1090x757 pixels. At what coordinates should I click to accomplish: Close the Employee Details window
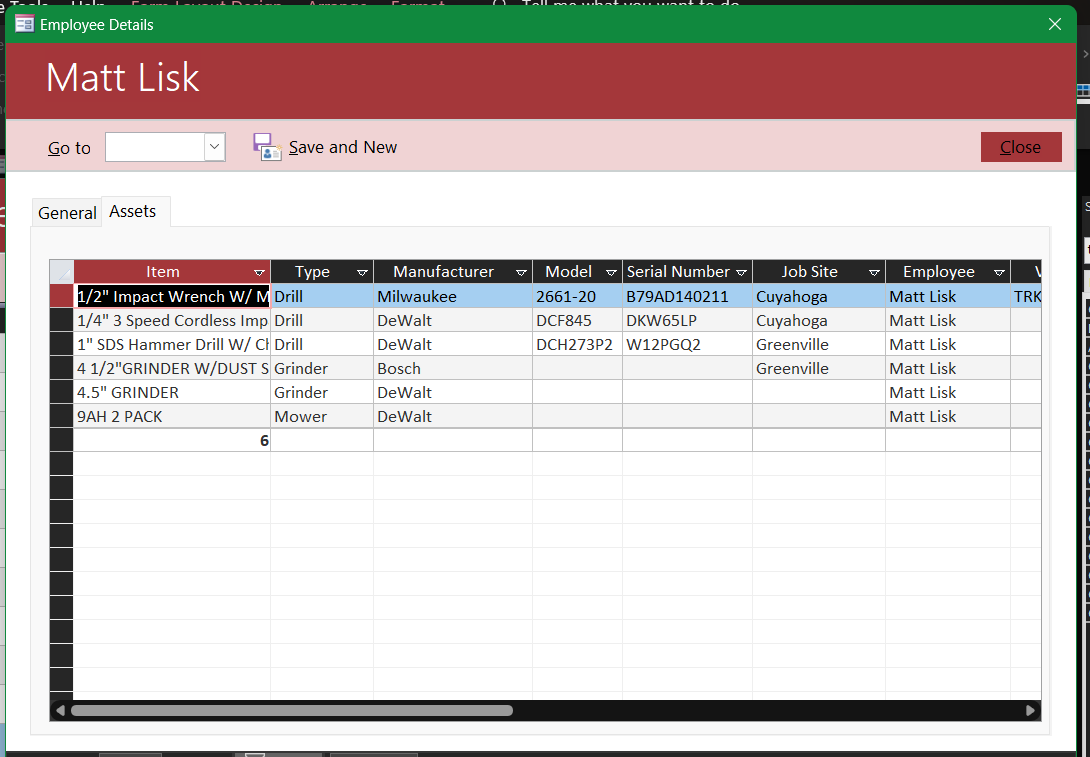(1055, 24)
